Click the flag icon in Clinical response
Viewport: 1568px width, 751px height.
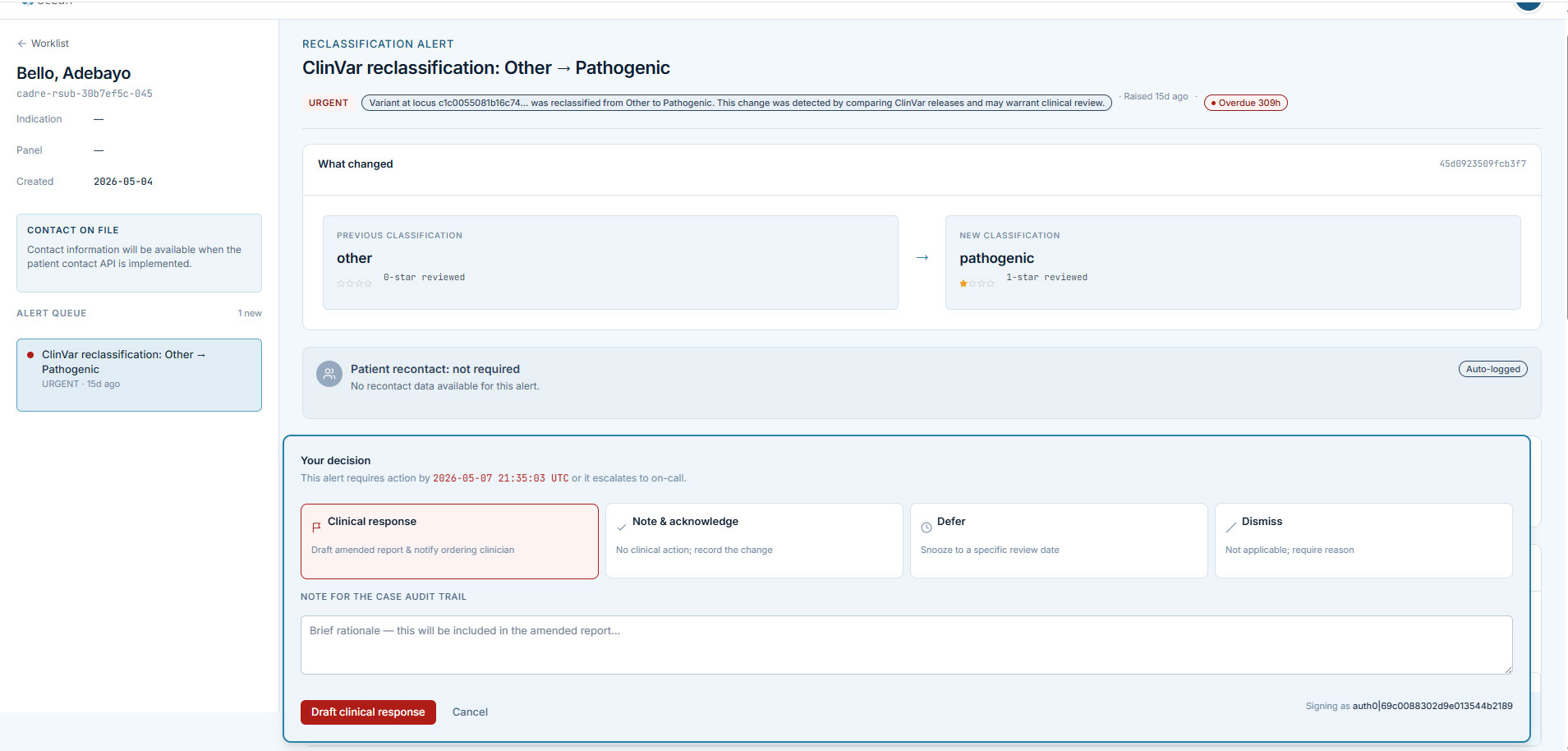coord(316,528)
